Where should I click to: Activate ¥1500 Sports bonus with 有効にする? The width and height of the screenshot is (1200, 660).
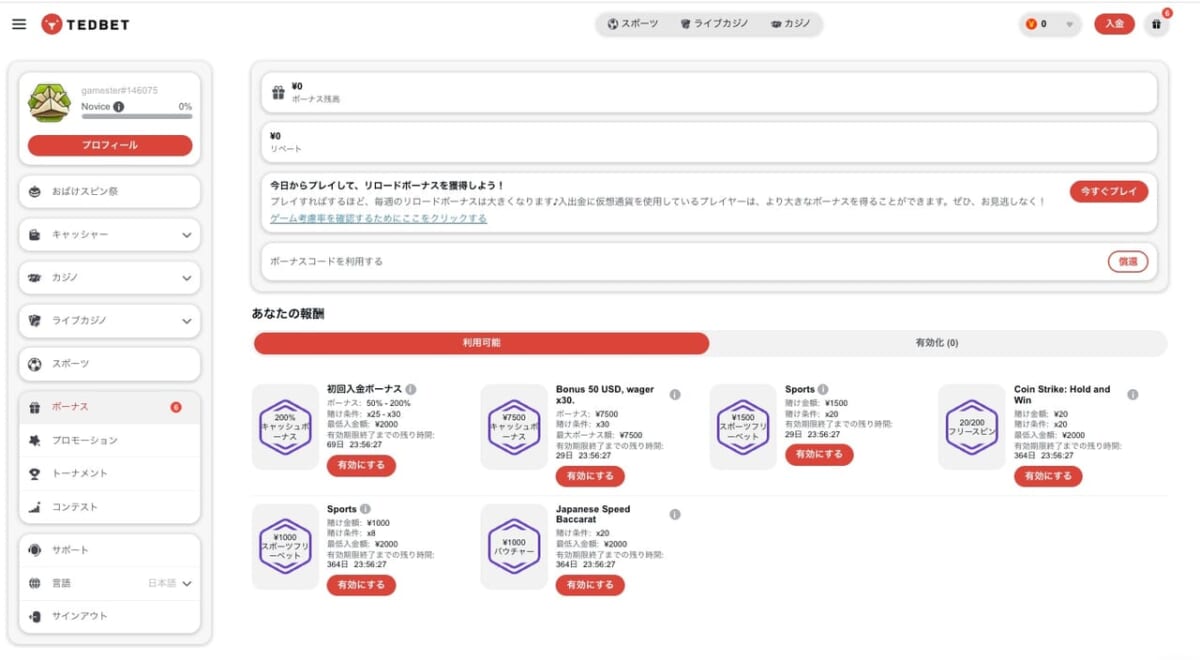(819, 454)
